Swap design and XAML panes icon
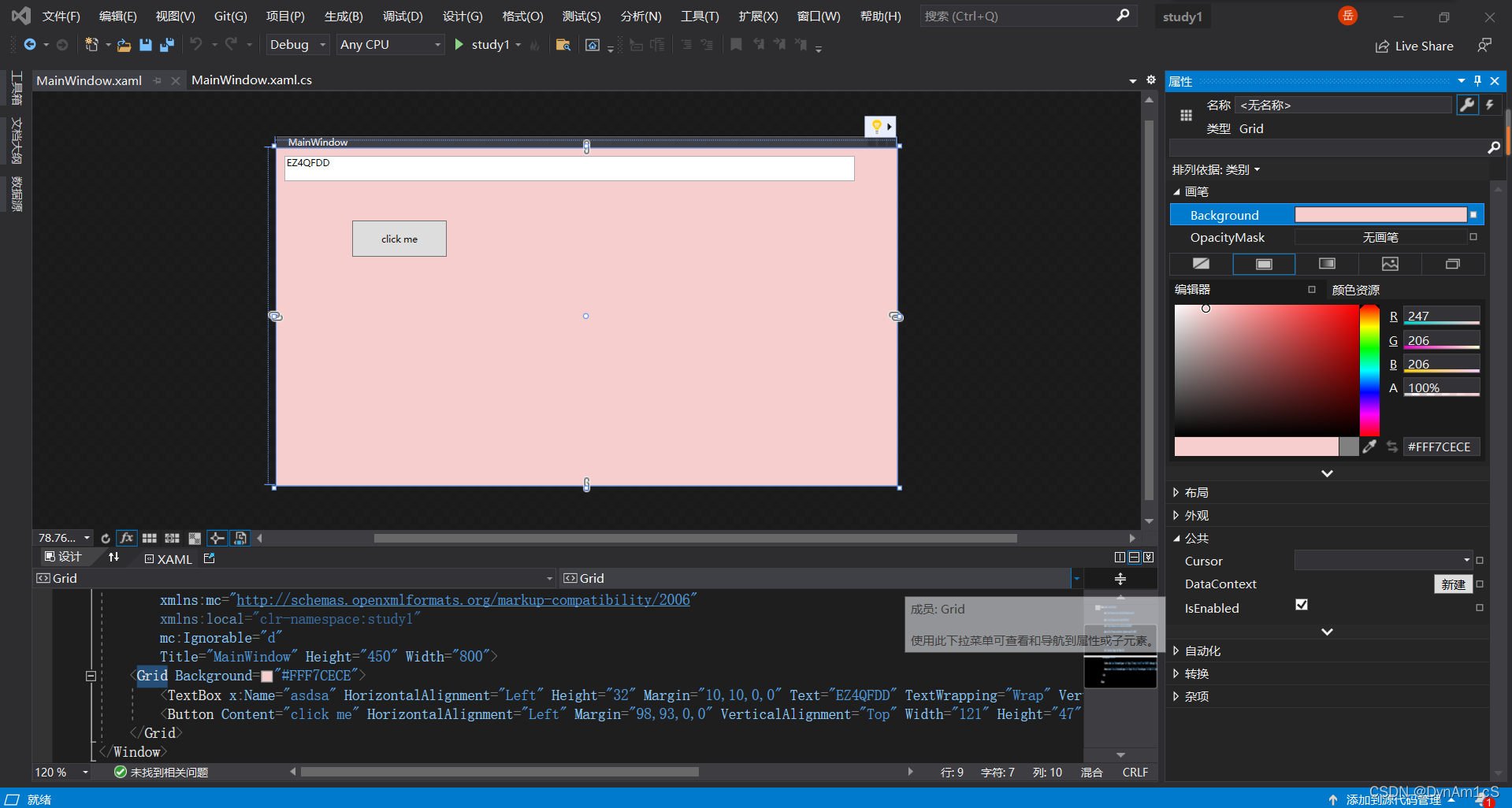 pos(113,558)
